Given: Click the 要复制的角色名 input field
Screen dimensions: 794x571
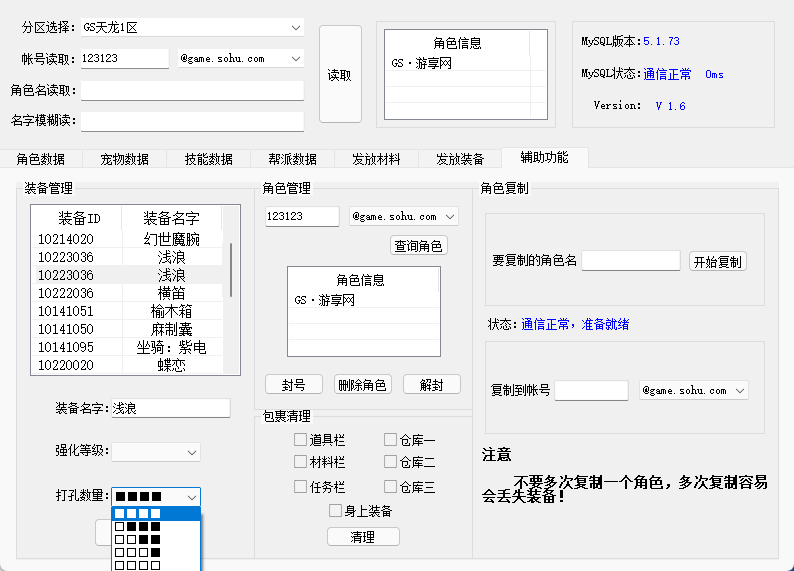Looking at the screenshot, I should 631,261.
